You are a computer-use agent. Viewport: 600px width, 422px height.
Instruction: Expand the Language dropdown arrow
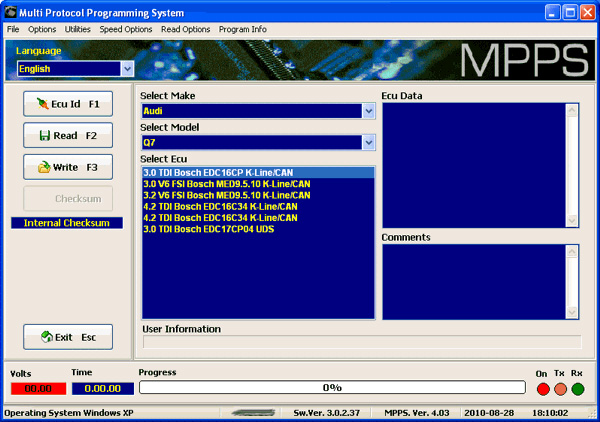pos(127,69)
